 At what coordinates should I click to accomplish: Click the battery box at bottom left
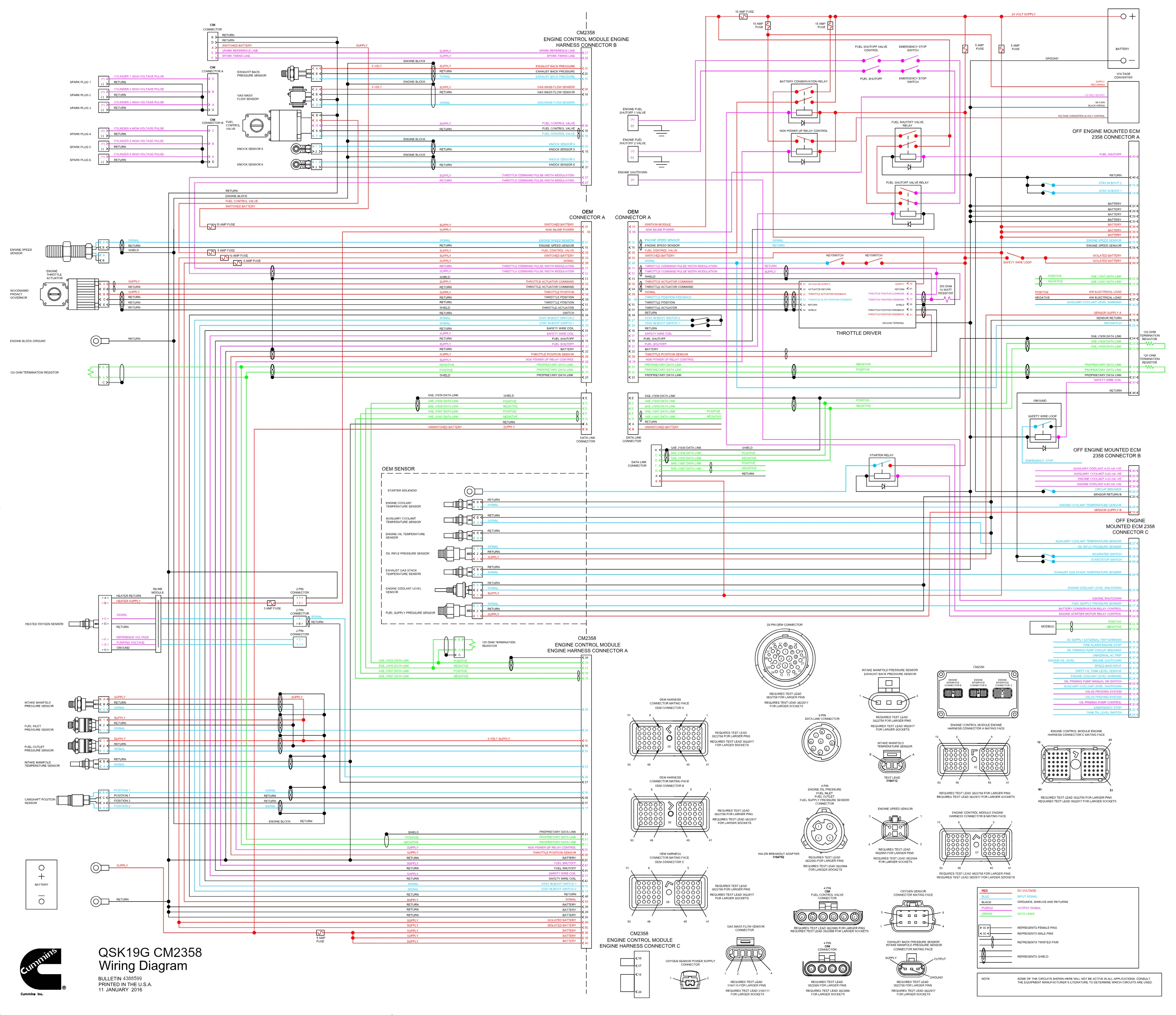point(41,884)
